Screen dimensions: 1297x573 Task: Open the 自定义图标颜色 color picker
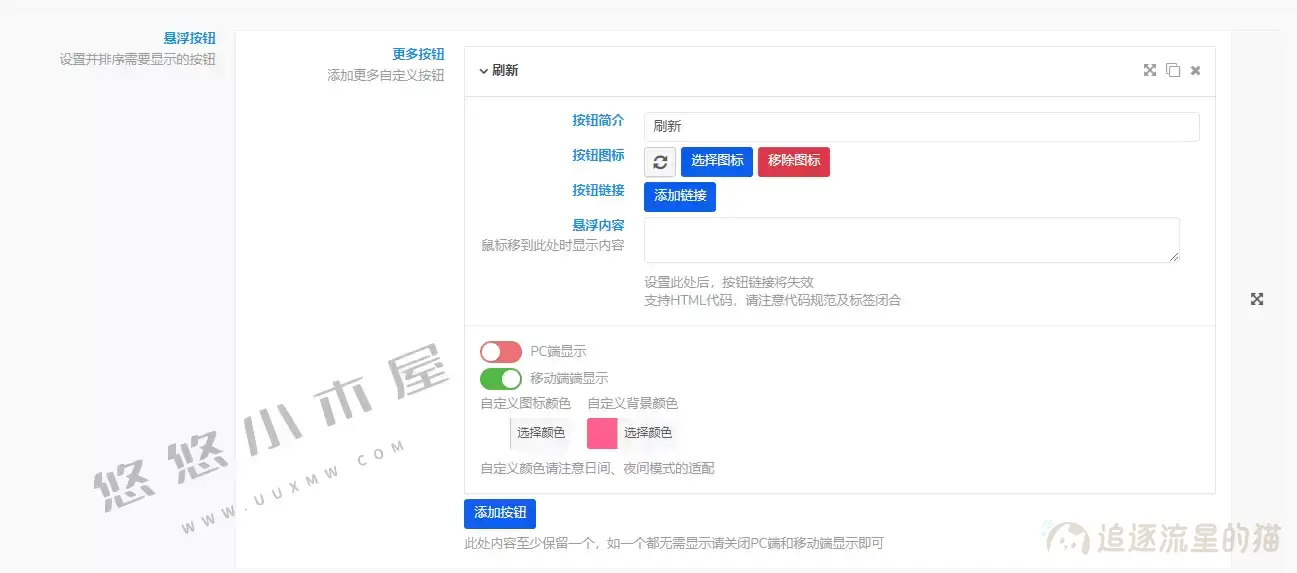tap(526, 433)
